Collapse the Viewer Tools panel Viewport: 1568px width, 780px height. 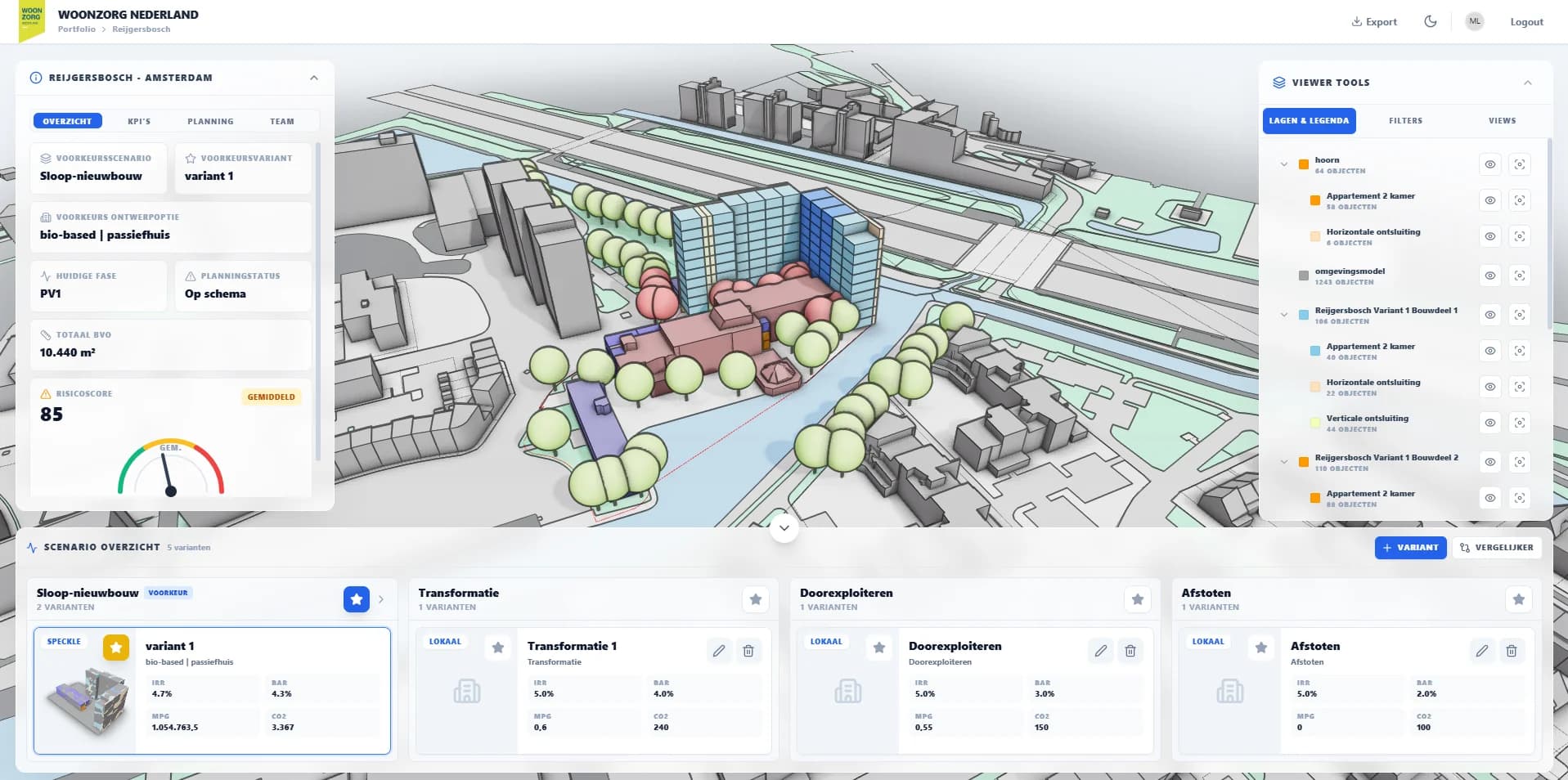point(1527,83)
